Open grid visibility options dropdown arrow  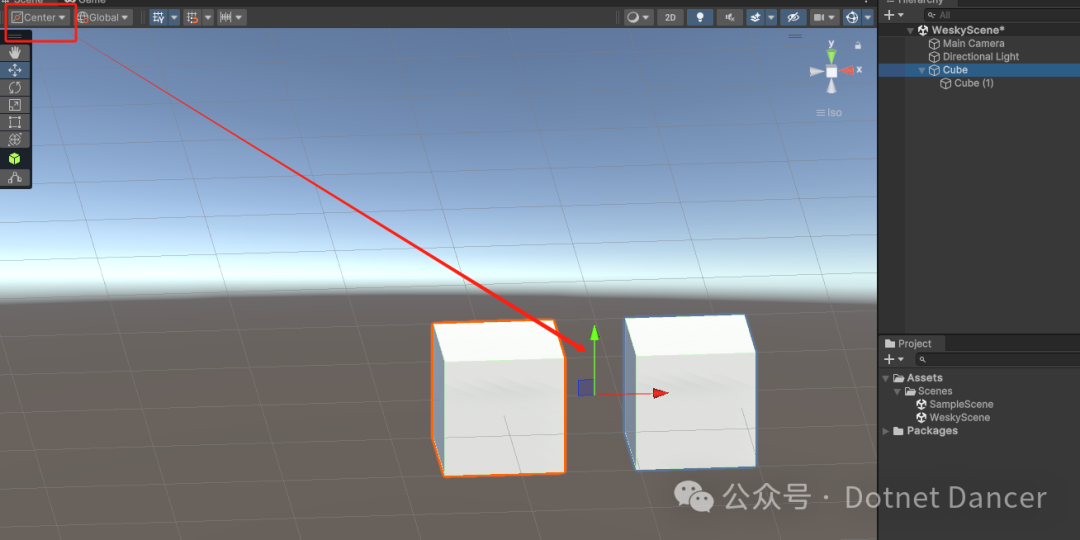(x=174, y=17)
